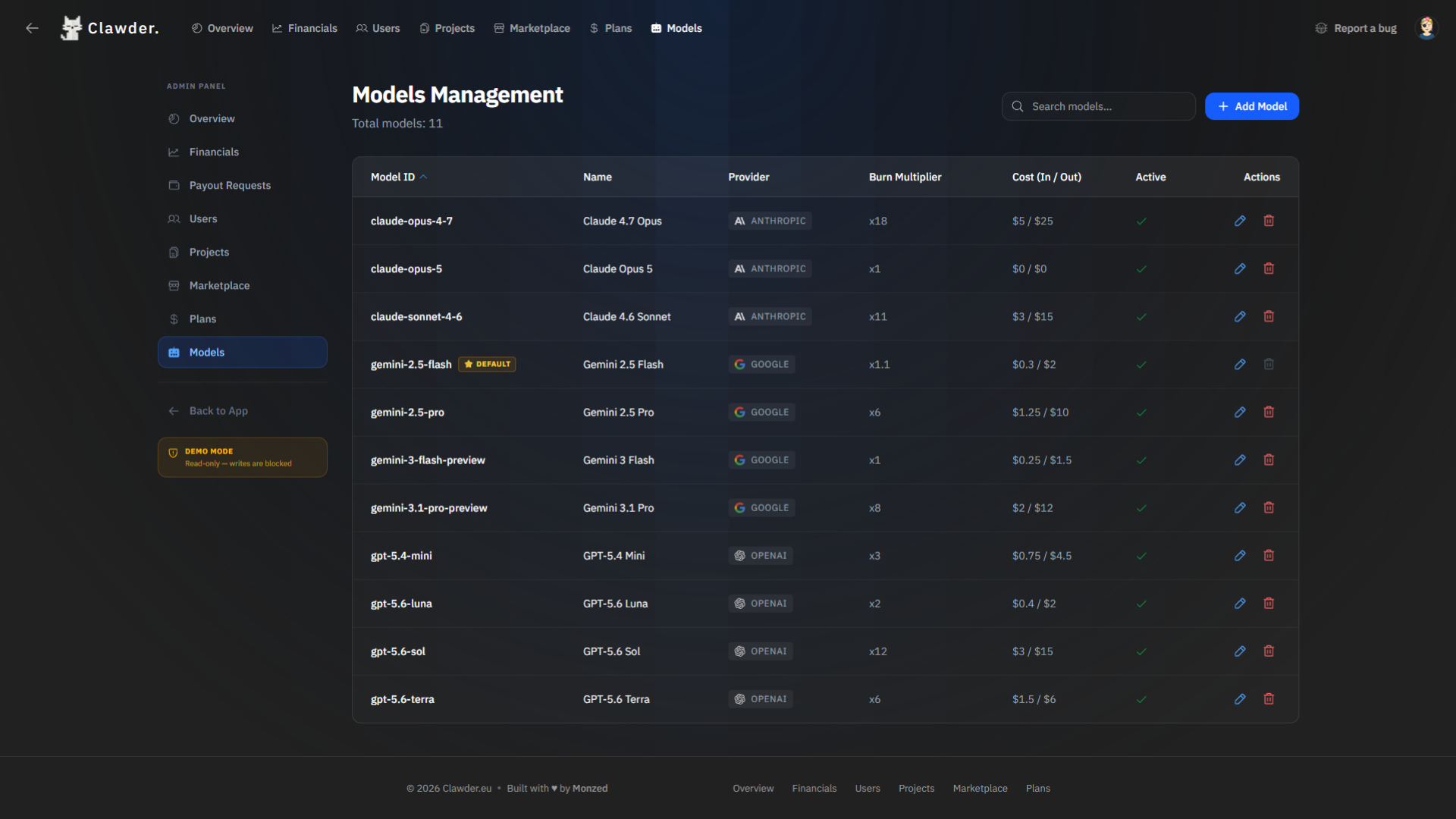Edit the gpt-5.4-mini model
Viewport: 1456px width, 819px height.
pos(1240,555)
